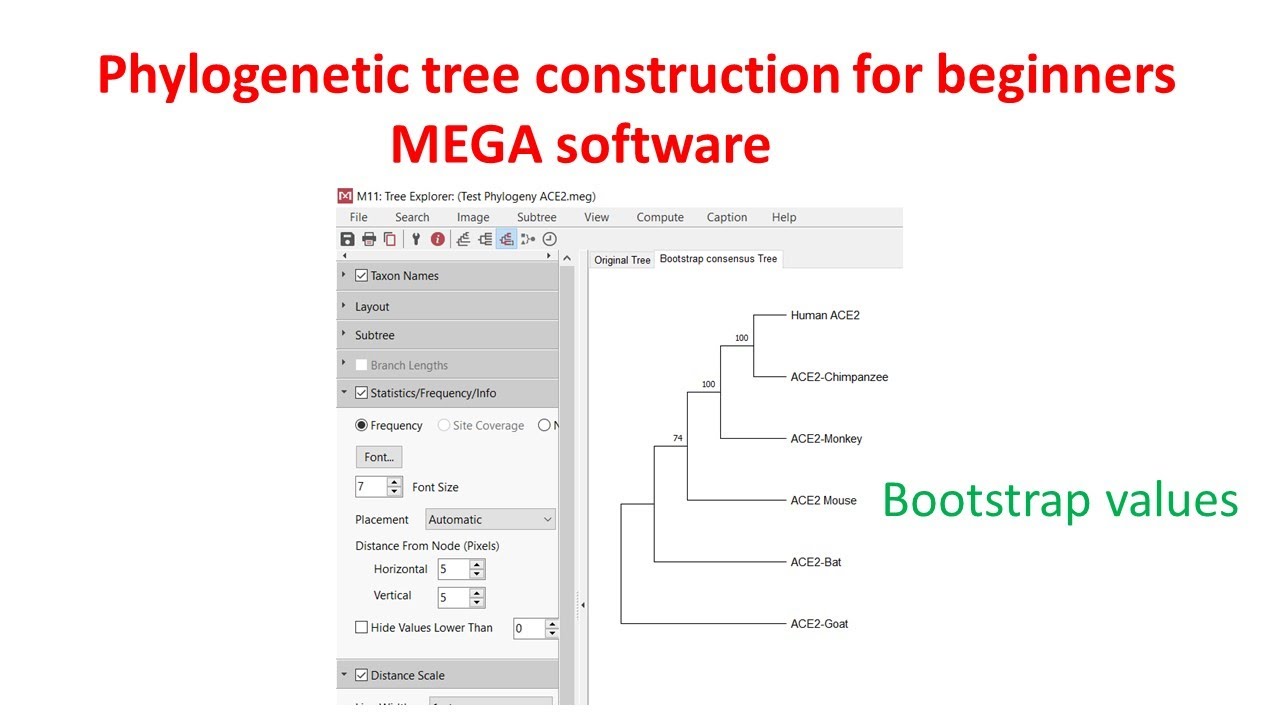Click the right arrow of the horizontal scrollbar
Screen dimensions: 1280x720
click(549, 256)
